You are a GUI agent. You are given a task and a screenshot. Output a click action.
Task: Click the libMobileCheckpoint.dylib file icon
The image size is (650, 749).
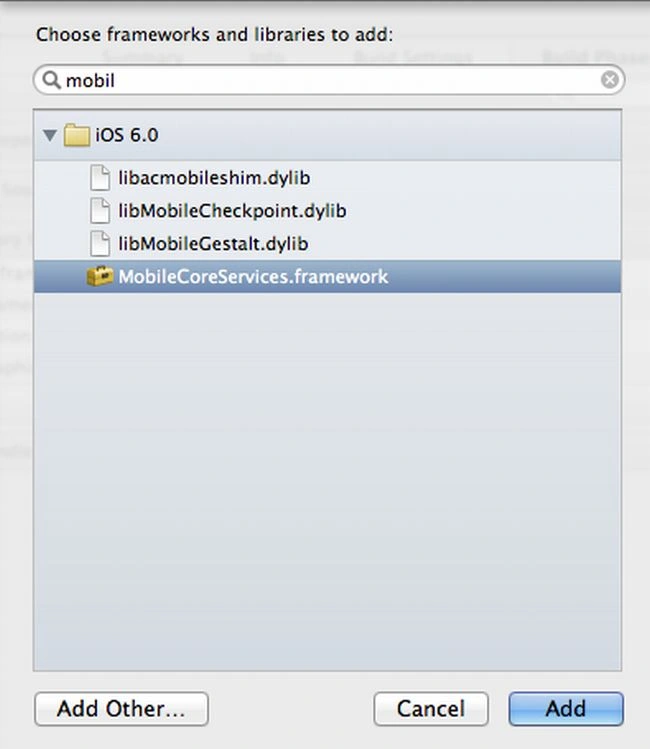(100, 211)
